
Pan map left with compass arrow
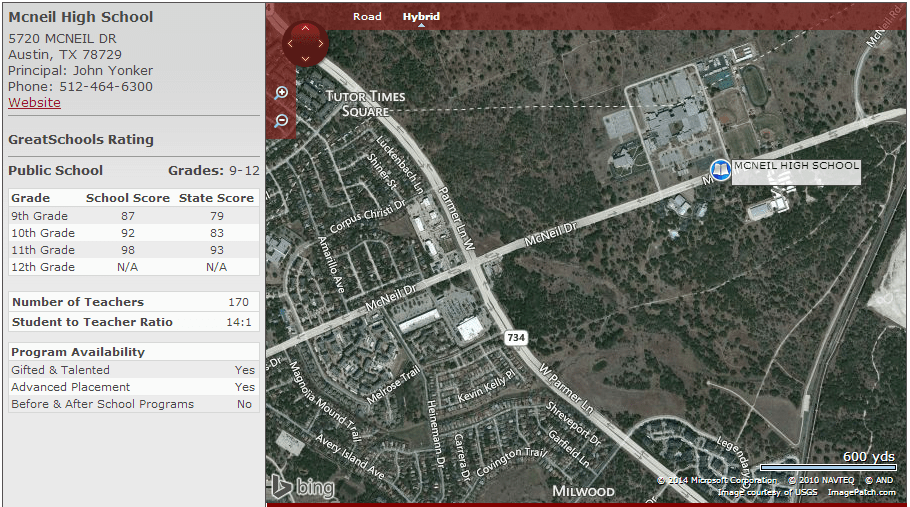290,44
